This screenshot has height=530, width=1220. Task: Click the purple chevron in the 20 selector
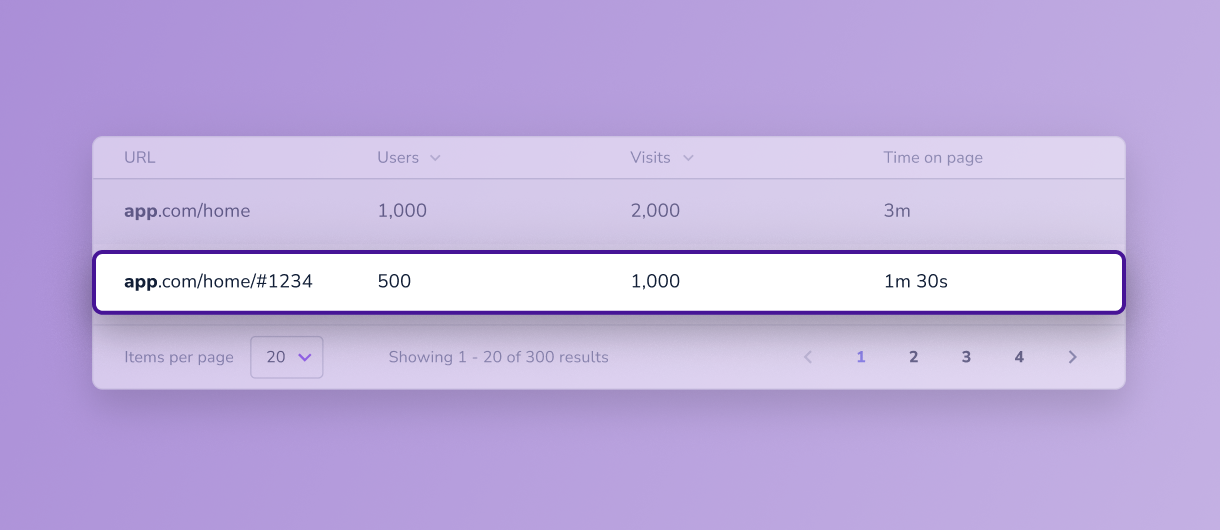[x=305, y=357]
